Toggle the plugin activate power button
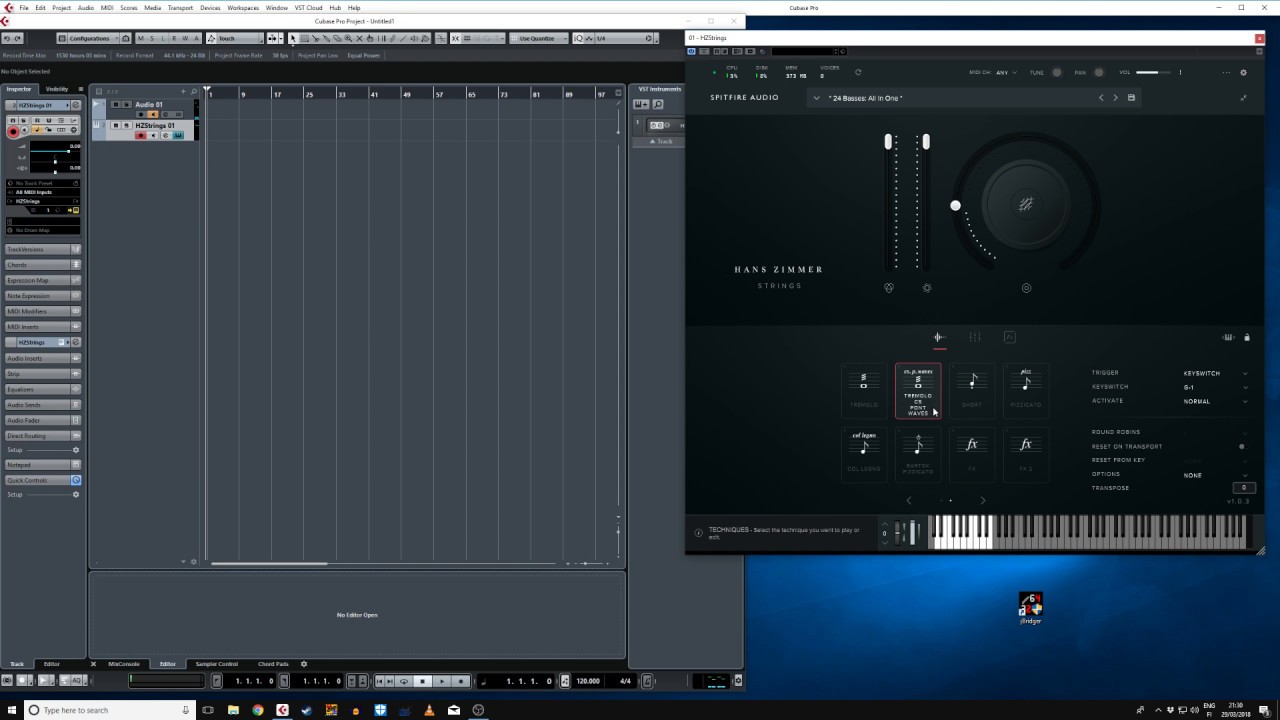Image resolution: width=1280 pixels, height=720 pixels. click(x=691, y=51)
